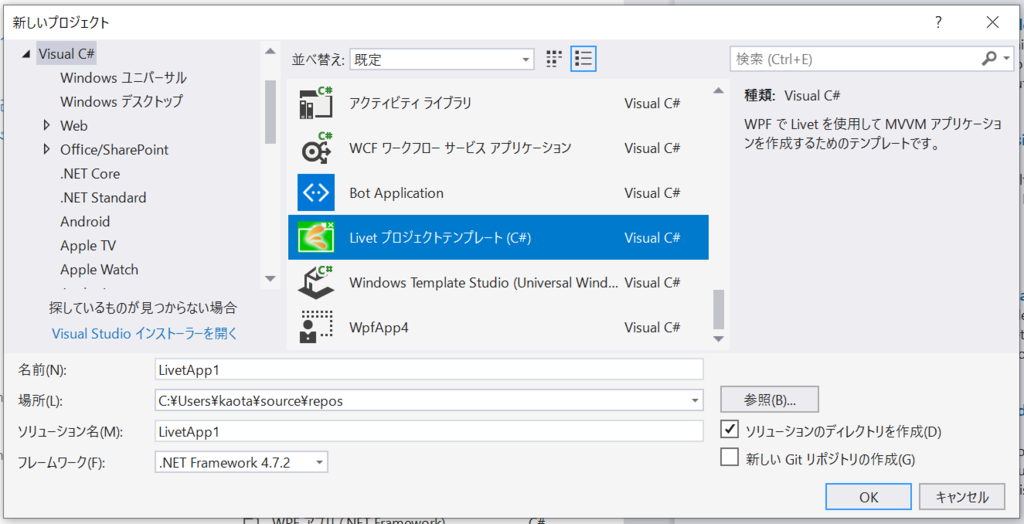Select Windows デスクトップ category
This screenshot has width=1024, height=524.
click(121, 101)
